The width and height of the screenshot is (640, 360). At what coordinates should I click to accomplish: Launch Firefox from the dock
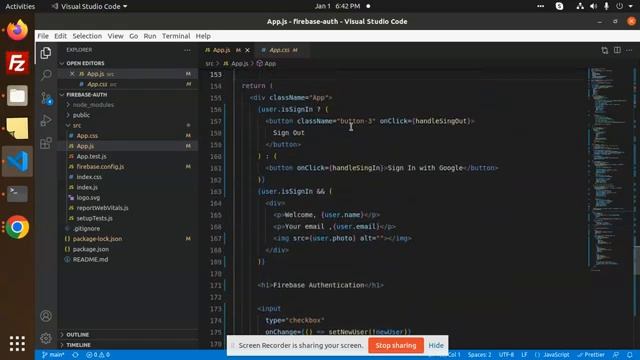coord(17,30)
